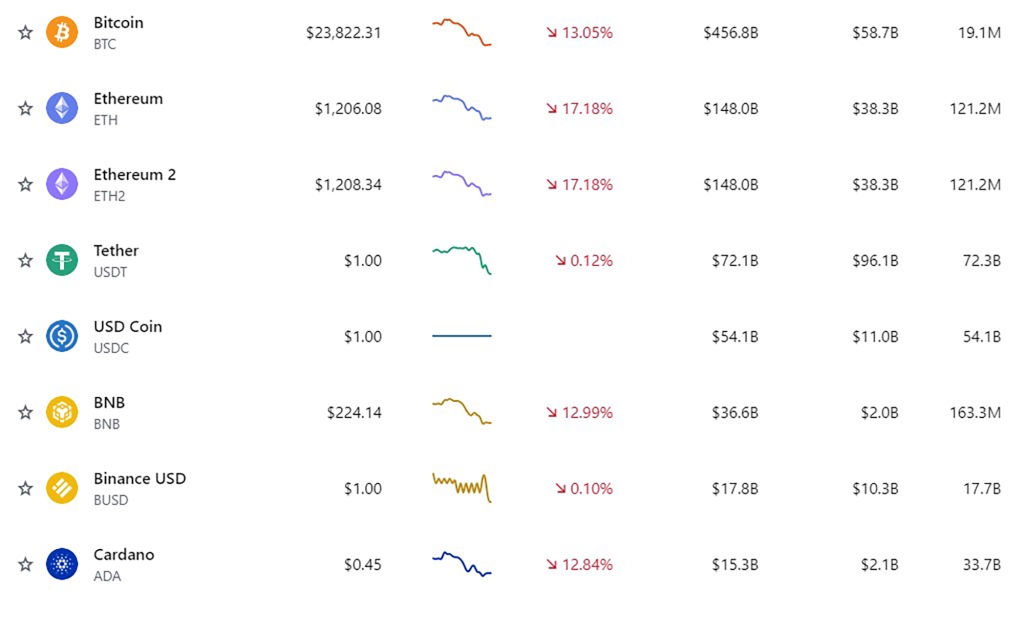
Task: View the Bitcoin price trend sparkline
Action: (461, 32)
